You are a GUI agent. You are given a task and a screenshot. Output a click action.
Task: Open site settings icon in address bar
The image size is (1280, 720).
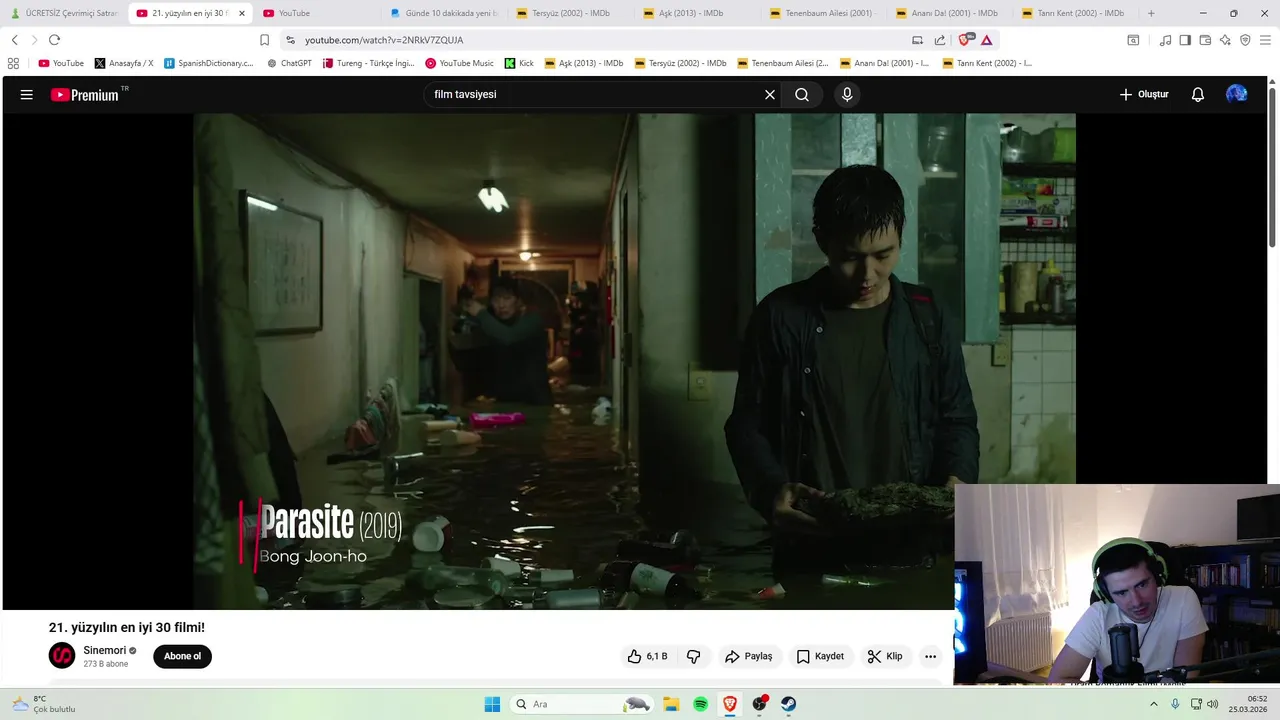[x=290, y=40]
